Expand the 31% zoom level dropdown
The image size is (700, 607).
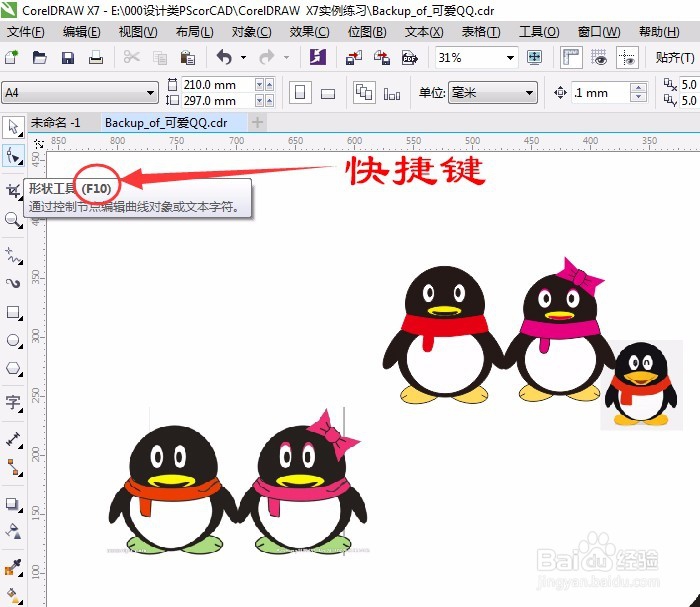click(510, 58)
